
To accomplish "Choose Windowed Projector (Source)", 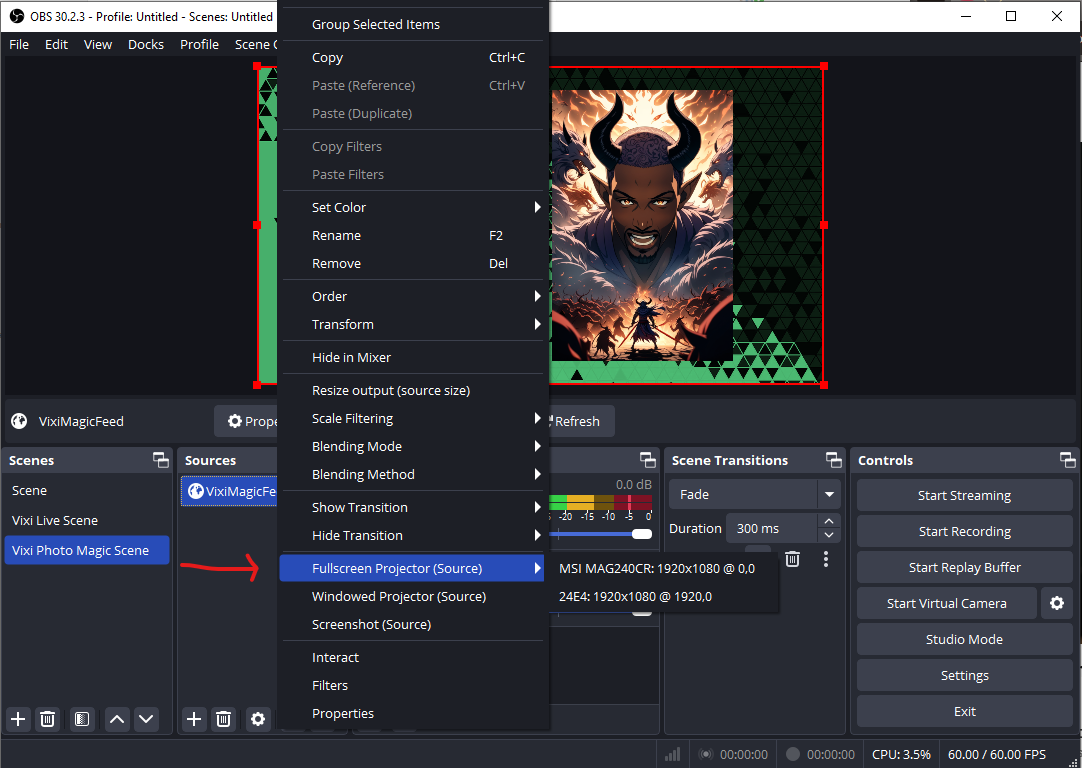I will pyautogui.click(x=413, y=596).
